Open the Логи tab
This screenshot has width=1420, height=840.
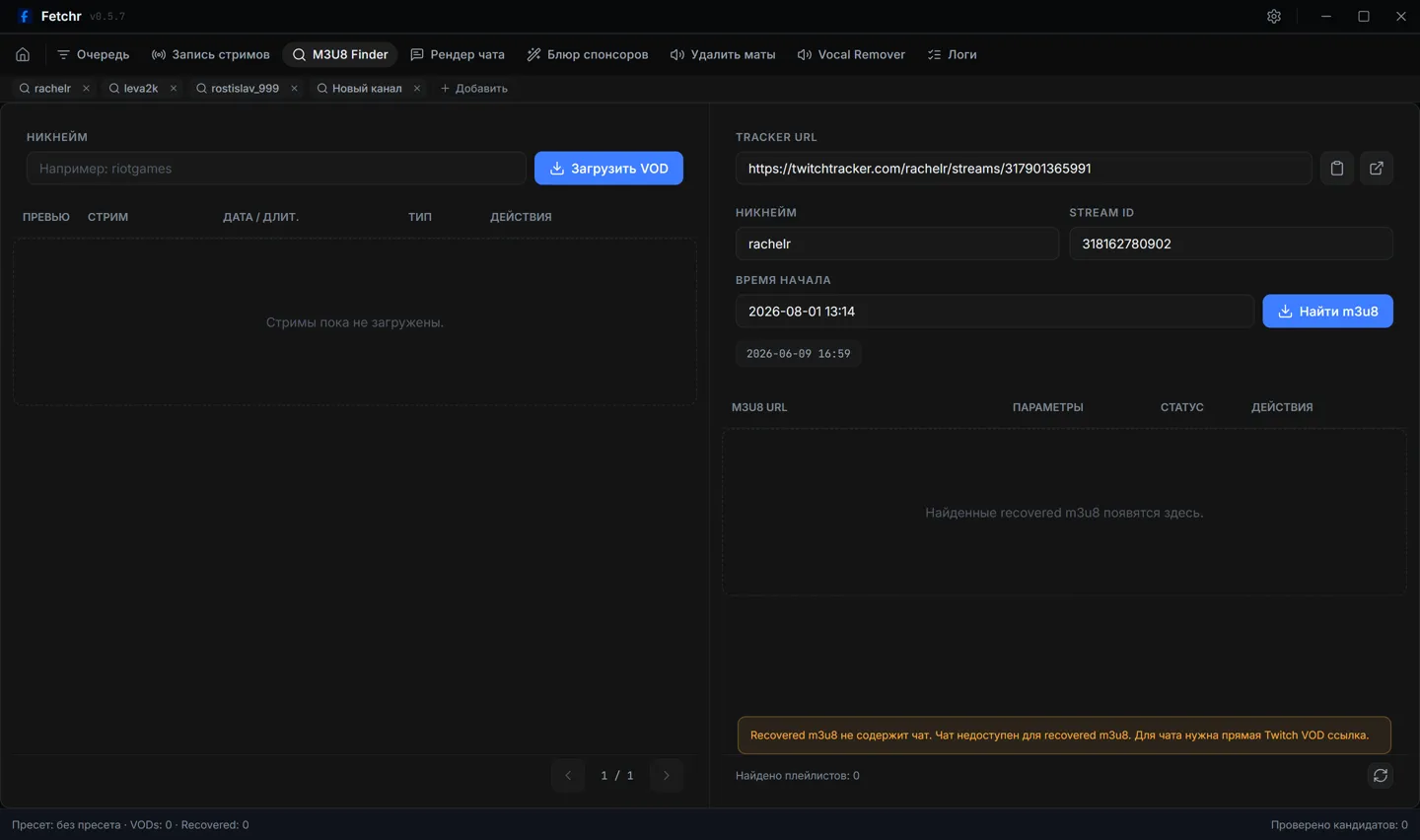tap(953, 54)
